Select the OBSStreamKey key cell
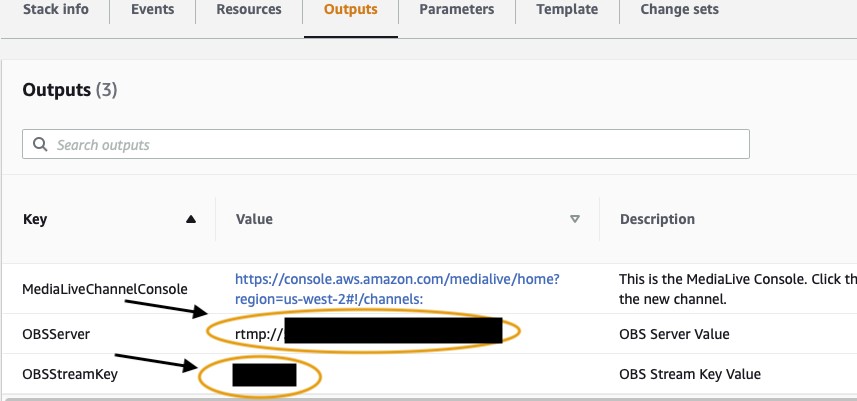This screenshot has height=401, width=857. (x=70, y=374)
